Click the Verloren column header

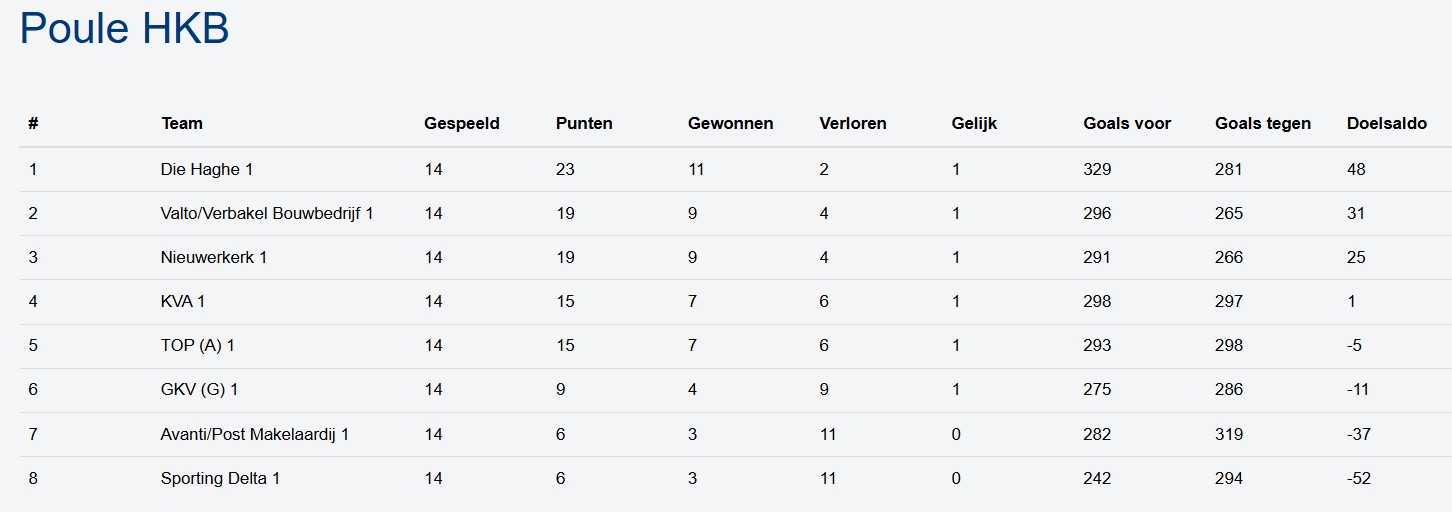point(852,124)
